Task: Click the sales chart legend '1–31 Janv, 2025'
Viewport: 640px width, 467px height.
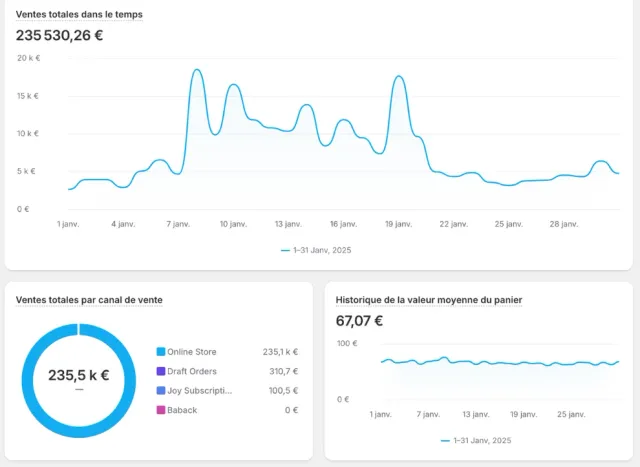Action: (316, 250)
